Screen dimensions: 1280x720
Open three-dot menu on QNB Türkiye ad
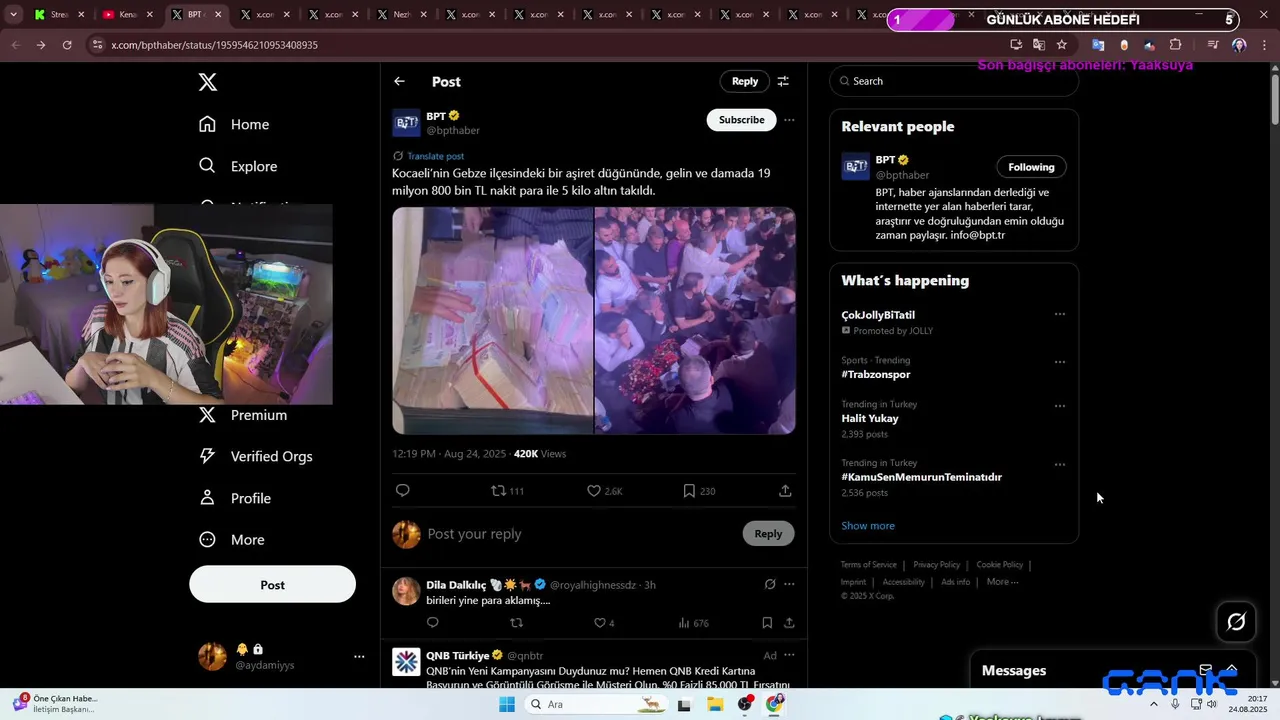[789, 655]
